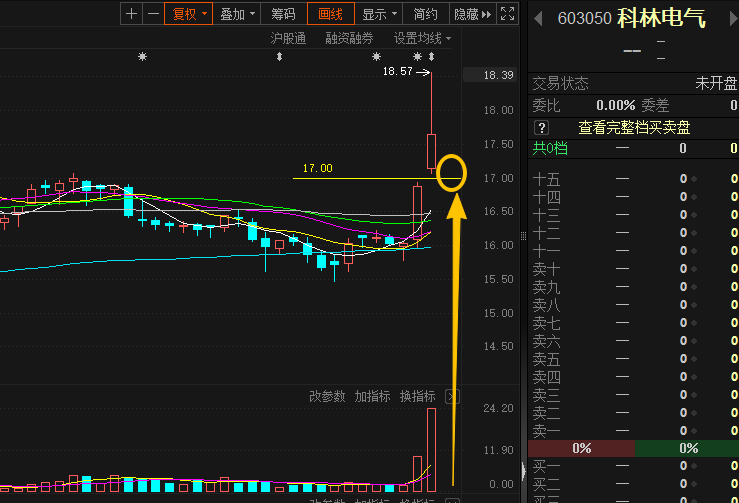The image size is (739, 503).
Task: Click the 买一 order book row
Action: coord(633,466)
